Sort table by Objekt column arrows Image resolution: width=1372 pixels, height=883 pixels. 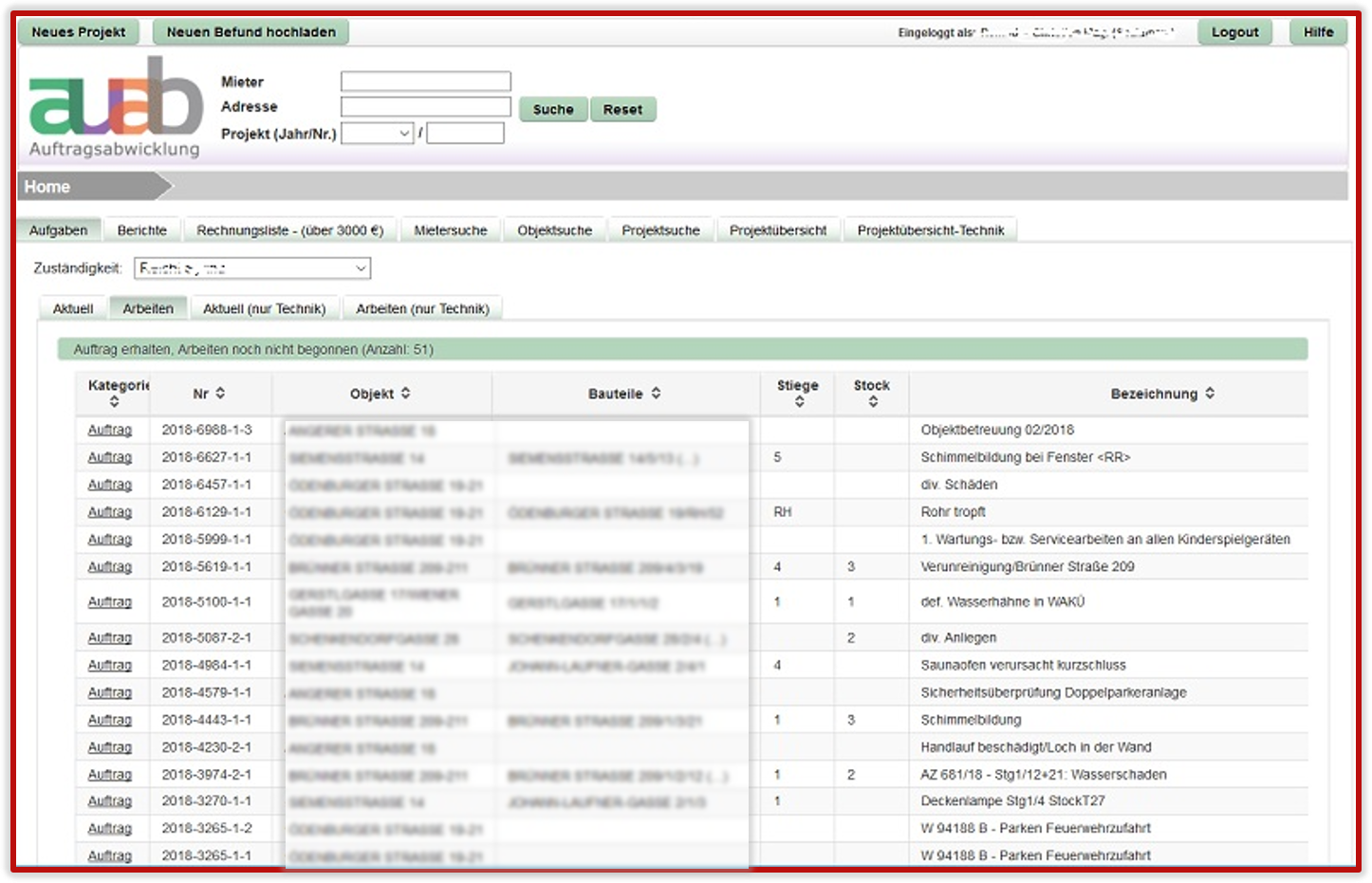[405, 393]
